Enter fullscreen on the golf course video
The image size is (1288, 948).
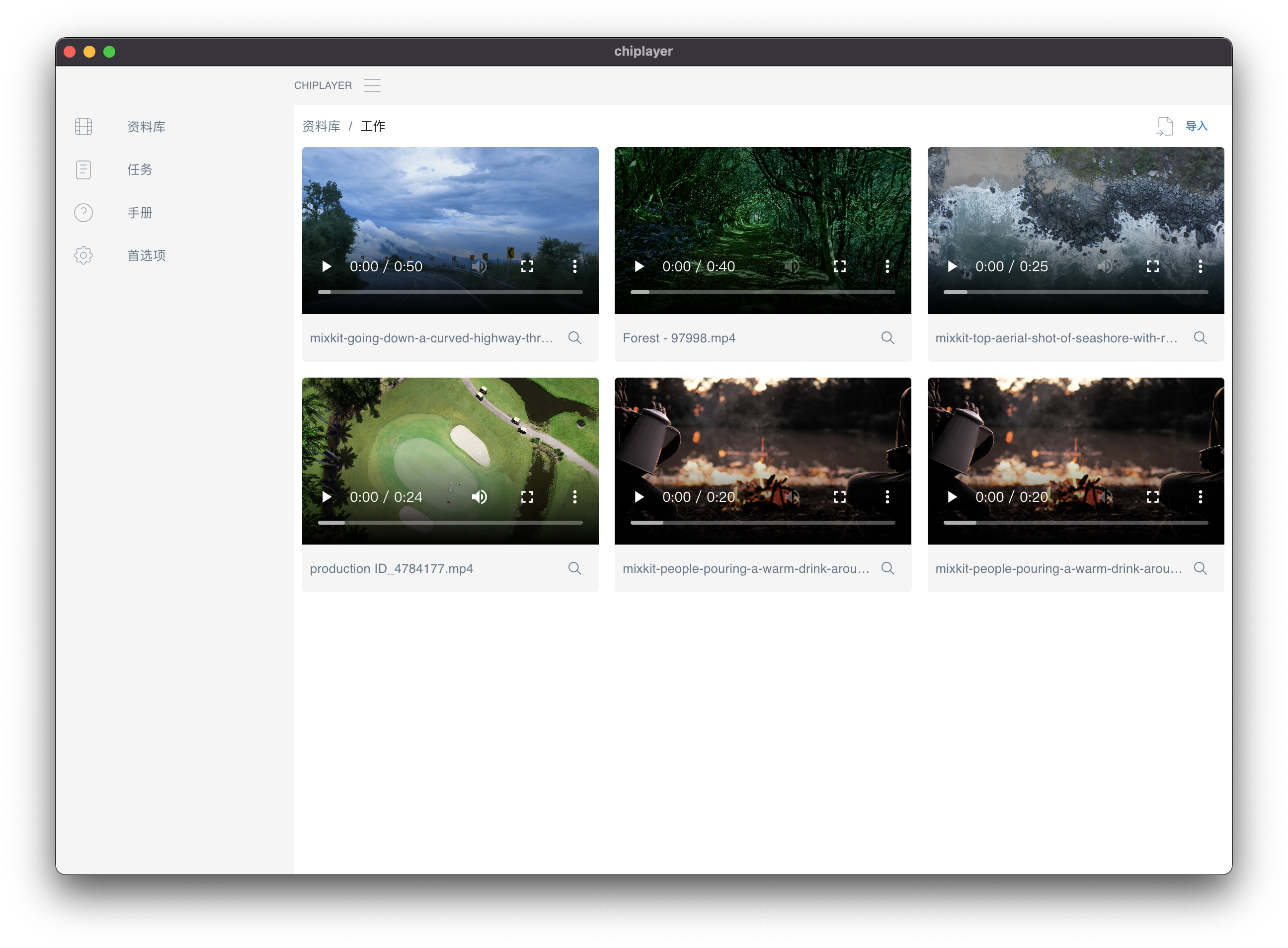coord(527,497)
